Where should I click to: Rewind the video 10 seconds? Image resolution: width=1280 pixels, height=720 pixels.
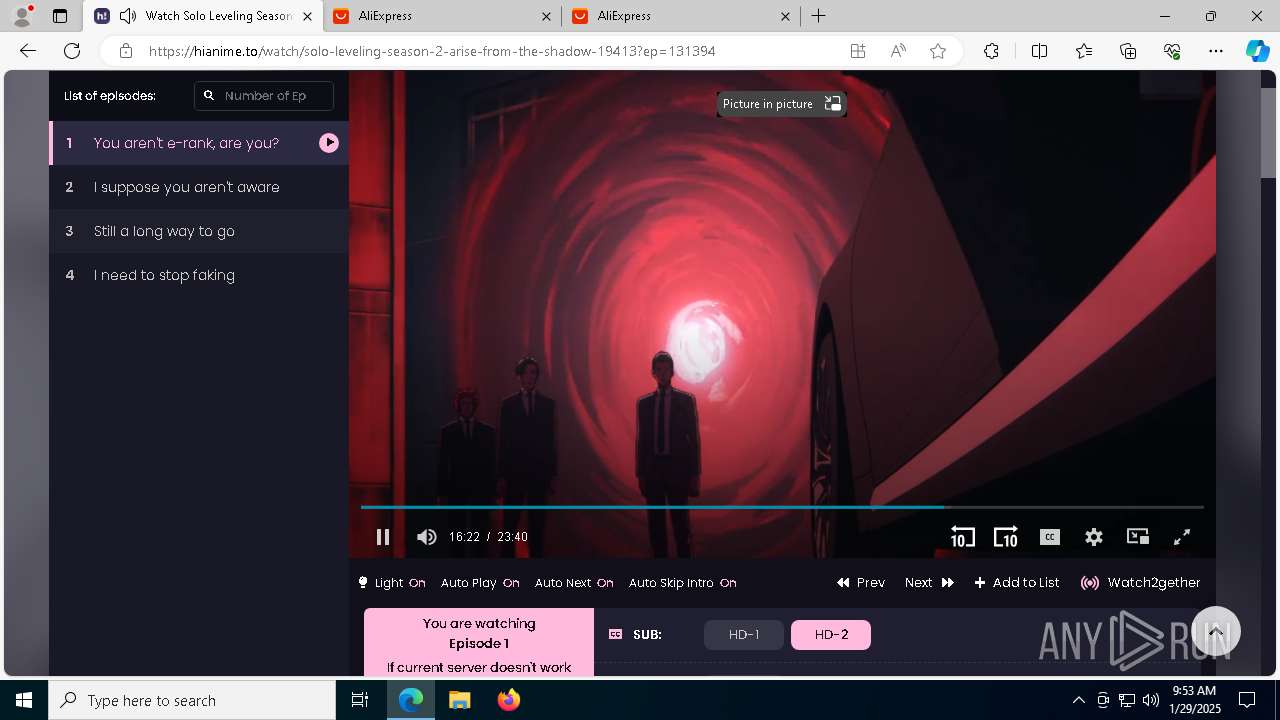[x=962, y=537]
